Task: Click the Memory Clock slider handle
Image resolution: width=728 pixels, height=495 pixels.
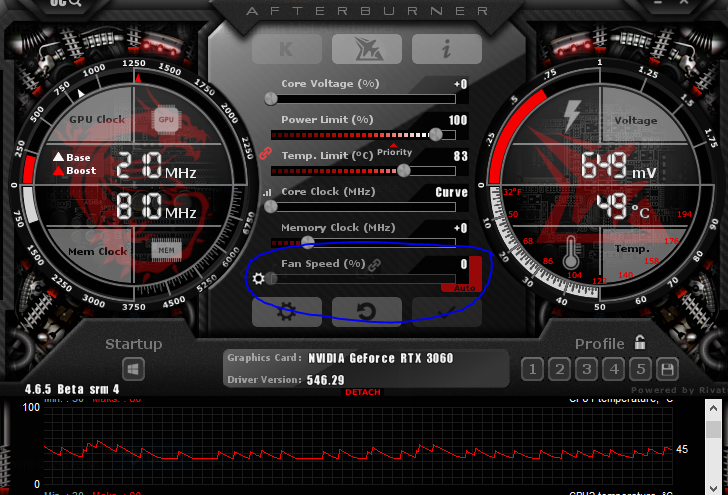Action: [307, 242]
